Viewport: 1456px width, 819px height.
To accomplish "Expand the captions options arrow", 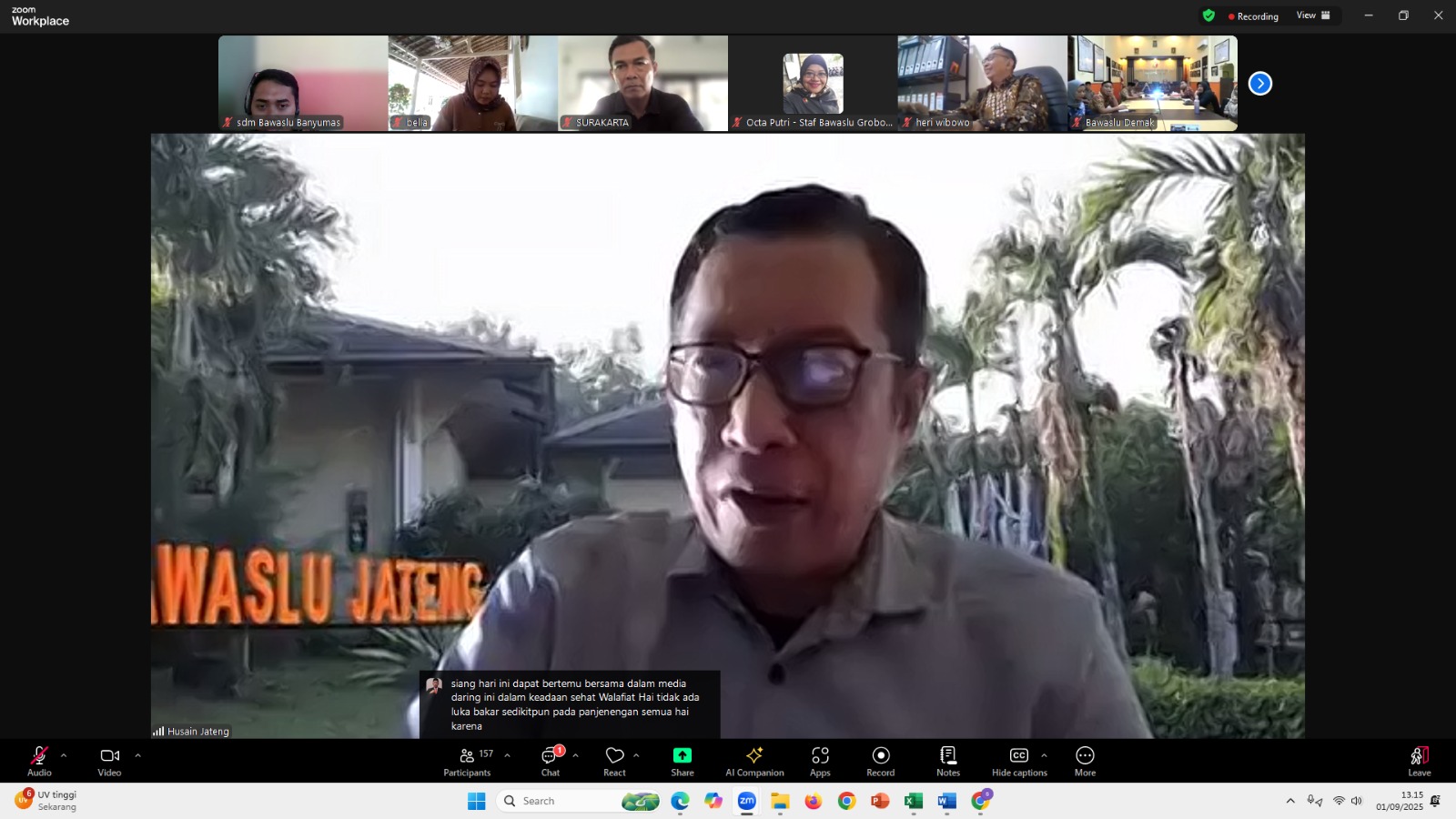I will pos(1044,755).
